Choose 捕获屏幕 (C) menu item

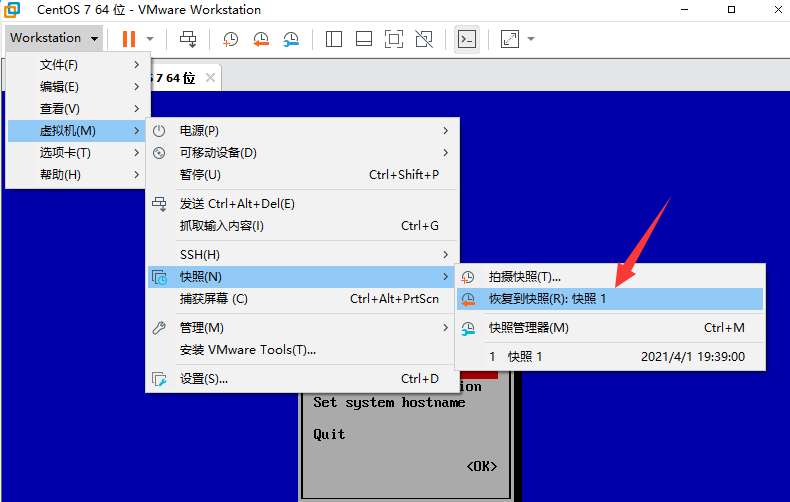click(302, 299)
